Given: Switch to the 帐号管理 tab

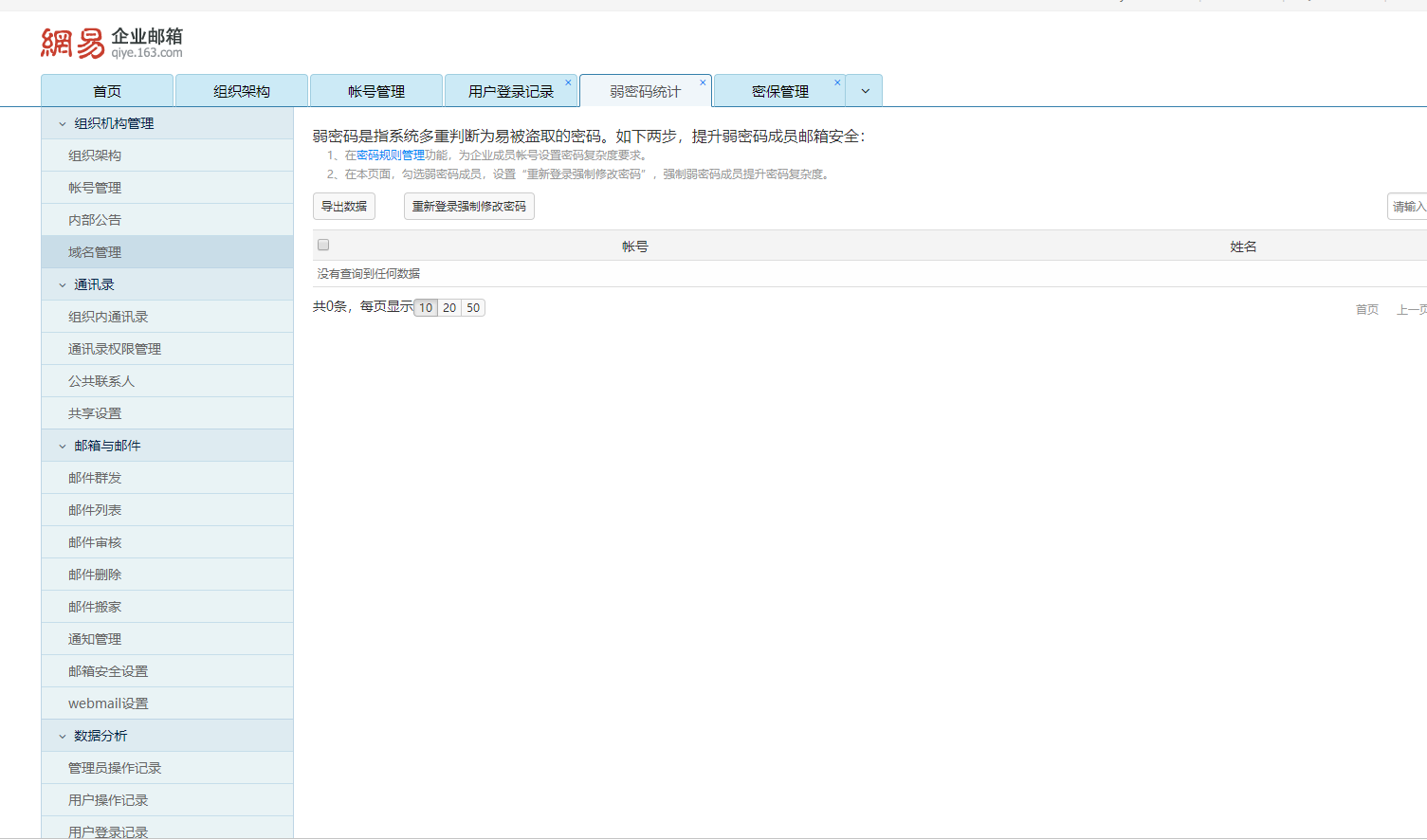Looking at the screenshot, I should click(x=376, y=91).
